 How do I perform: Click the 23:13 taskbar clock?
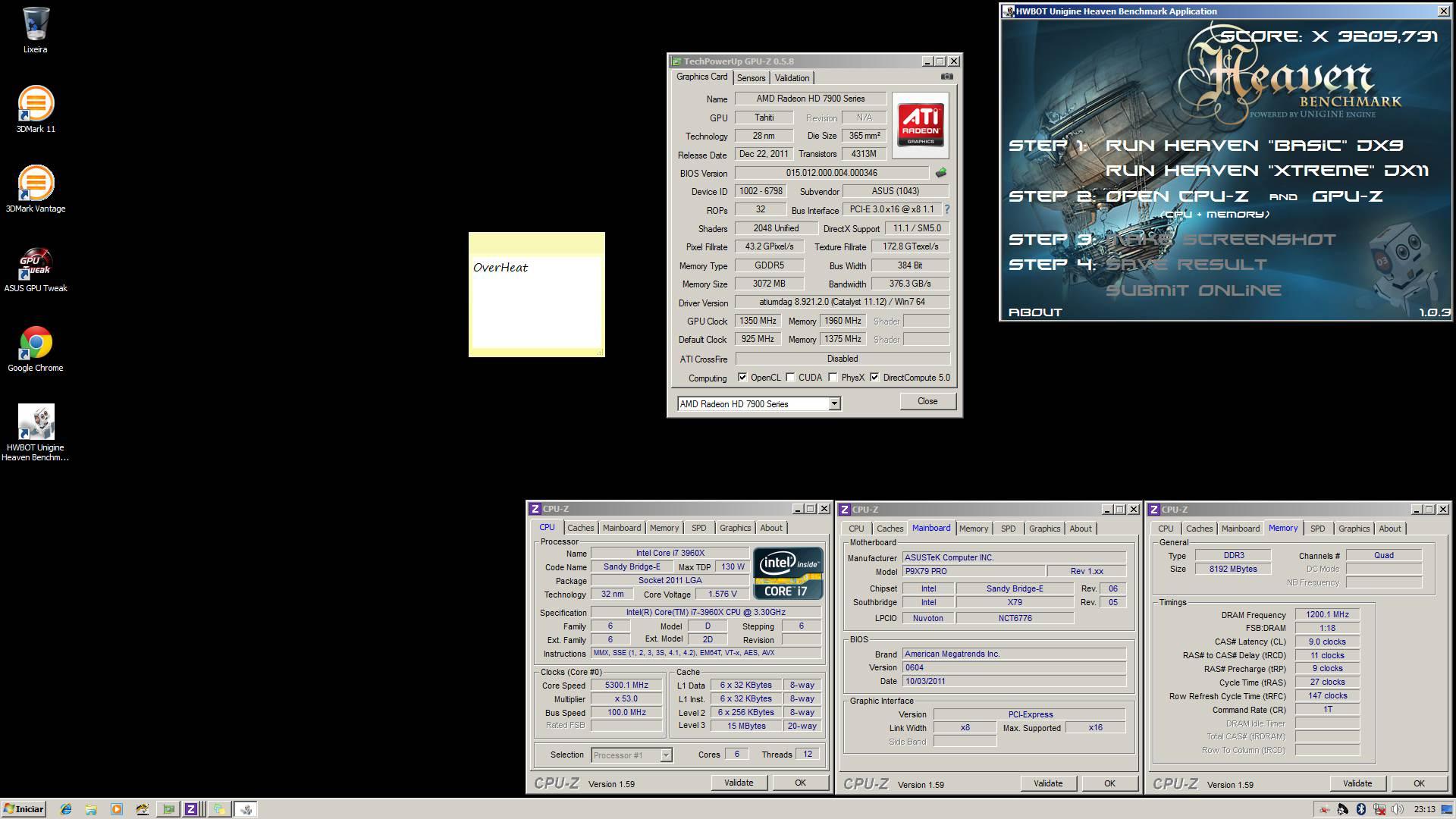[x=1424, y=809]
